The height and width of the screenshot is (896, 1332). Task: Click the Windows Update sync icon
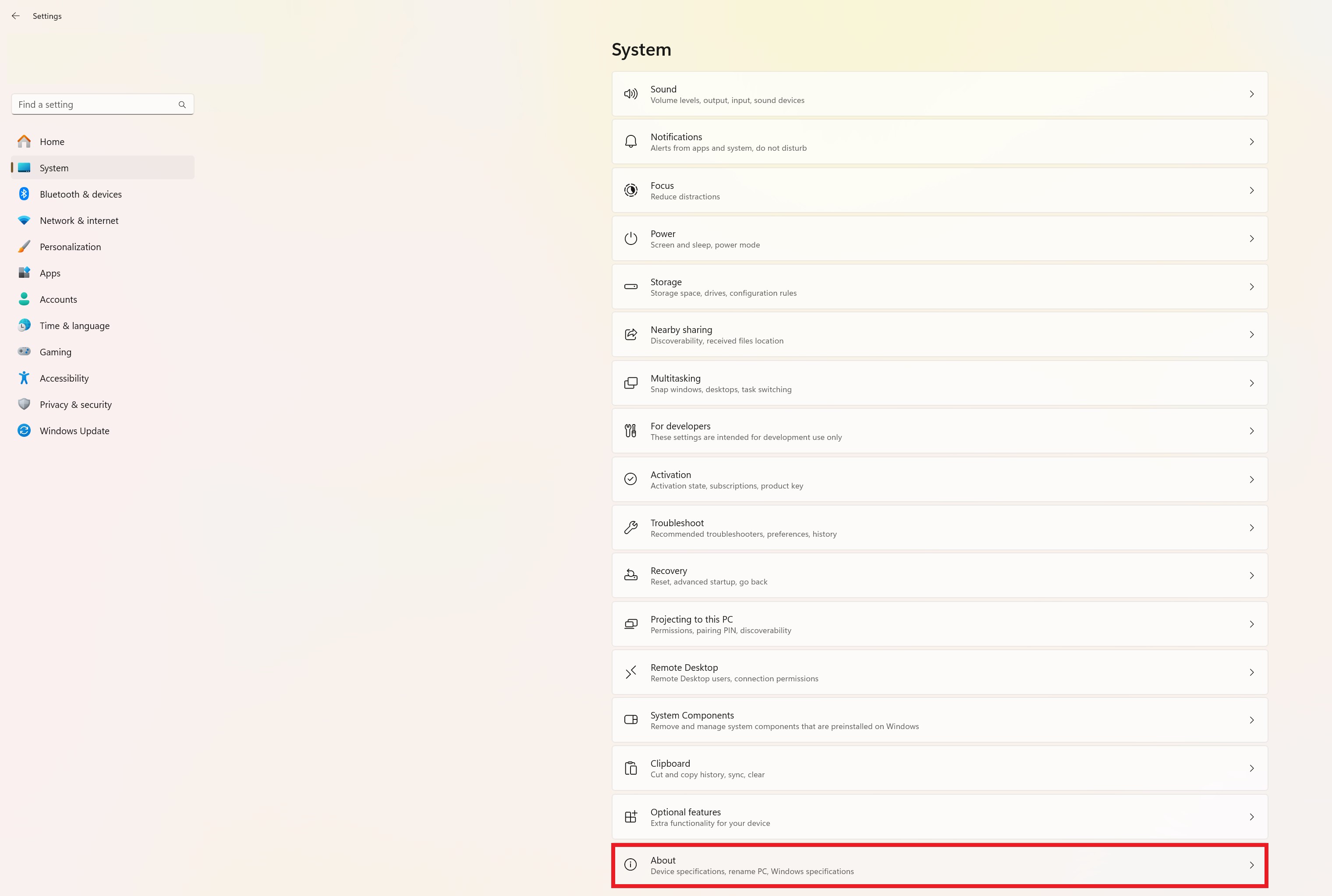click(24, 431)
